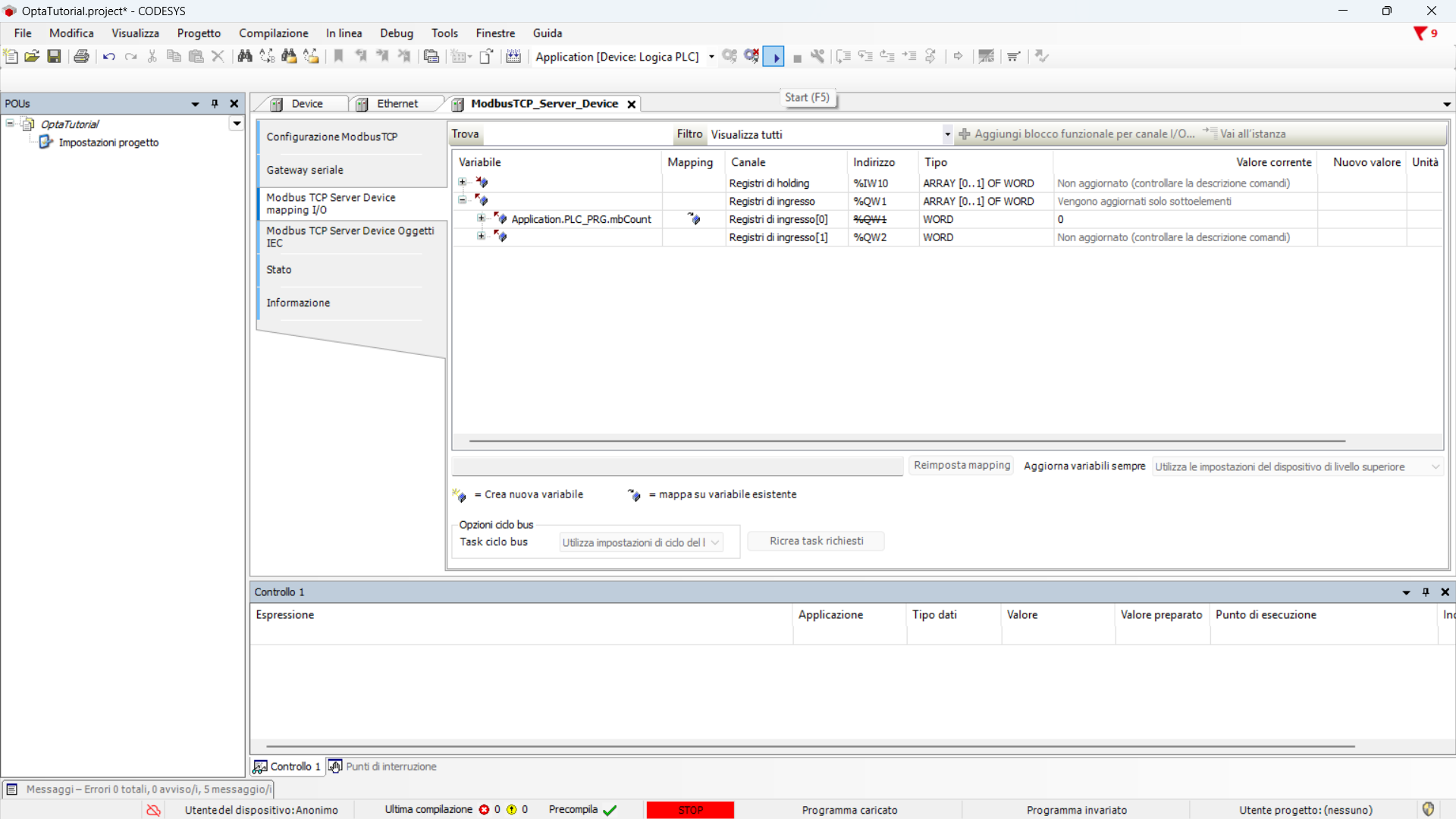Click the Start (F5) play button

[773, 57]
